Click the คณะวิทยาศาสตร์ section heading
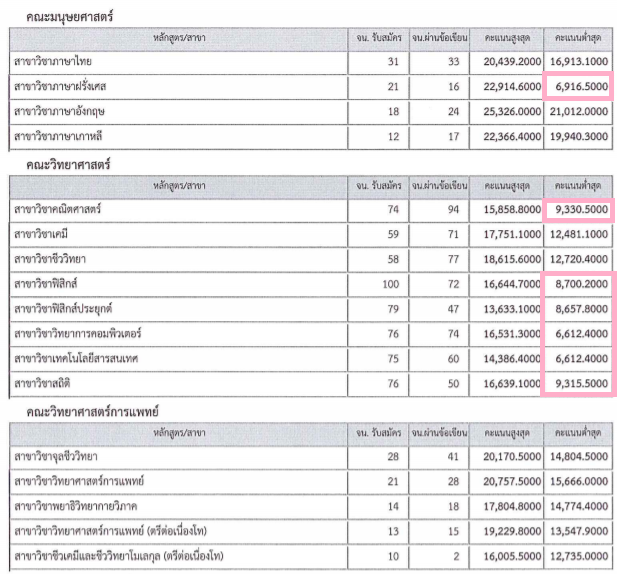The image size is (618, 574). click(68, 164)
